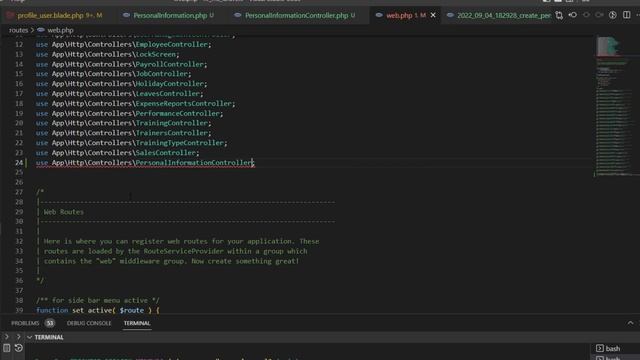Screen dimensions: 640x360
Task: Click line number 39 in the gutter
Action: 19,310
